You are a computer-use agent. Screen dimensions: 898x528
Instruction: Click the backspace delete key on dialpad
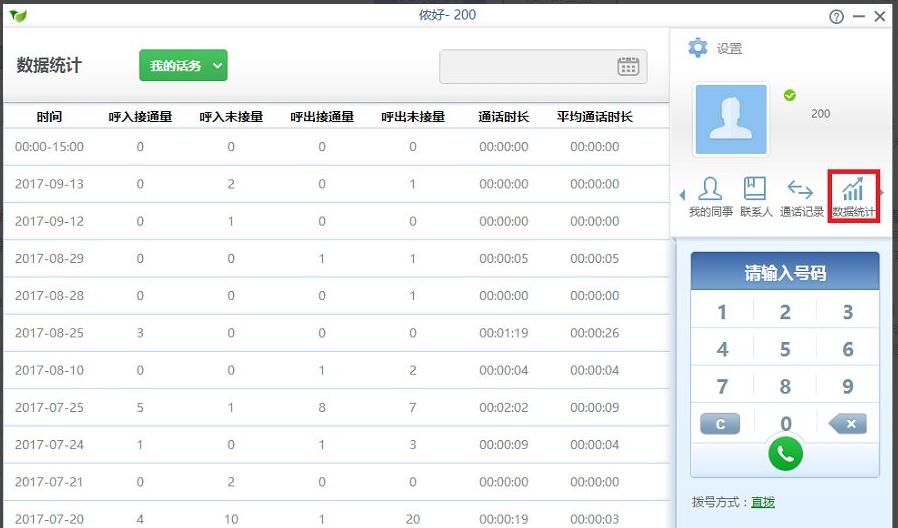(847, 424)
